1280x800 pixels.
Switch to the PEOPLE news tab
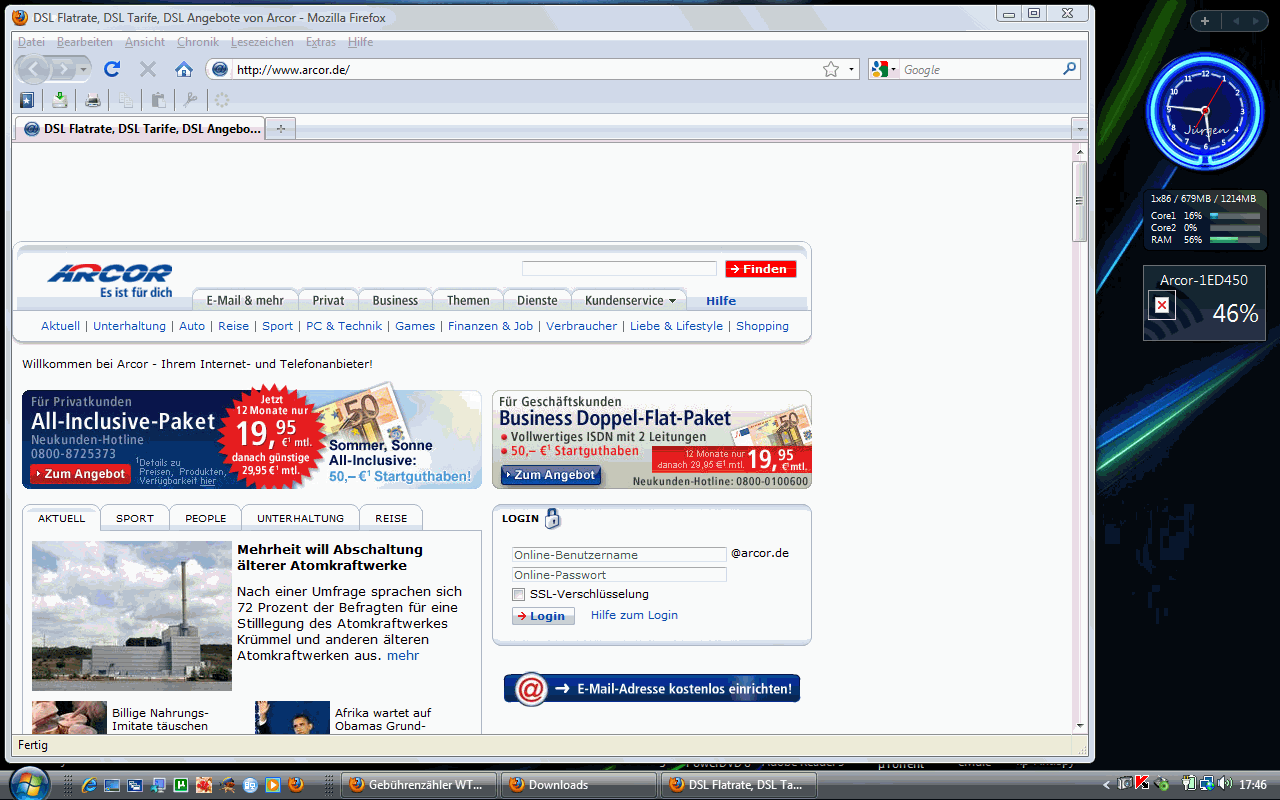(x=206, y=518)
